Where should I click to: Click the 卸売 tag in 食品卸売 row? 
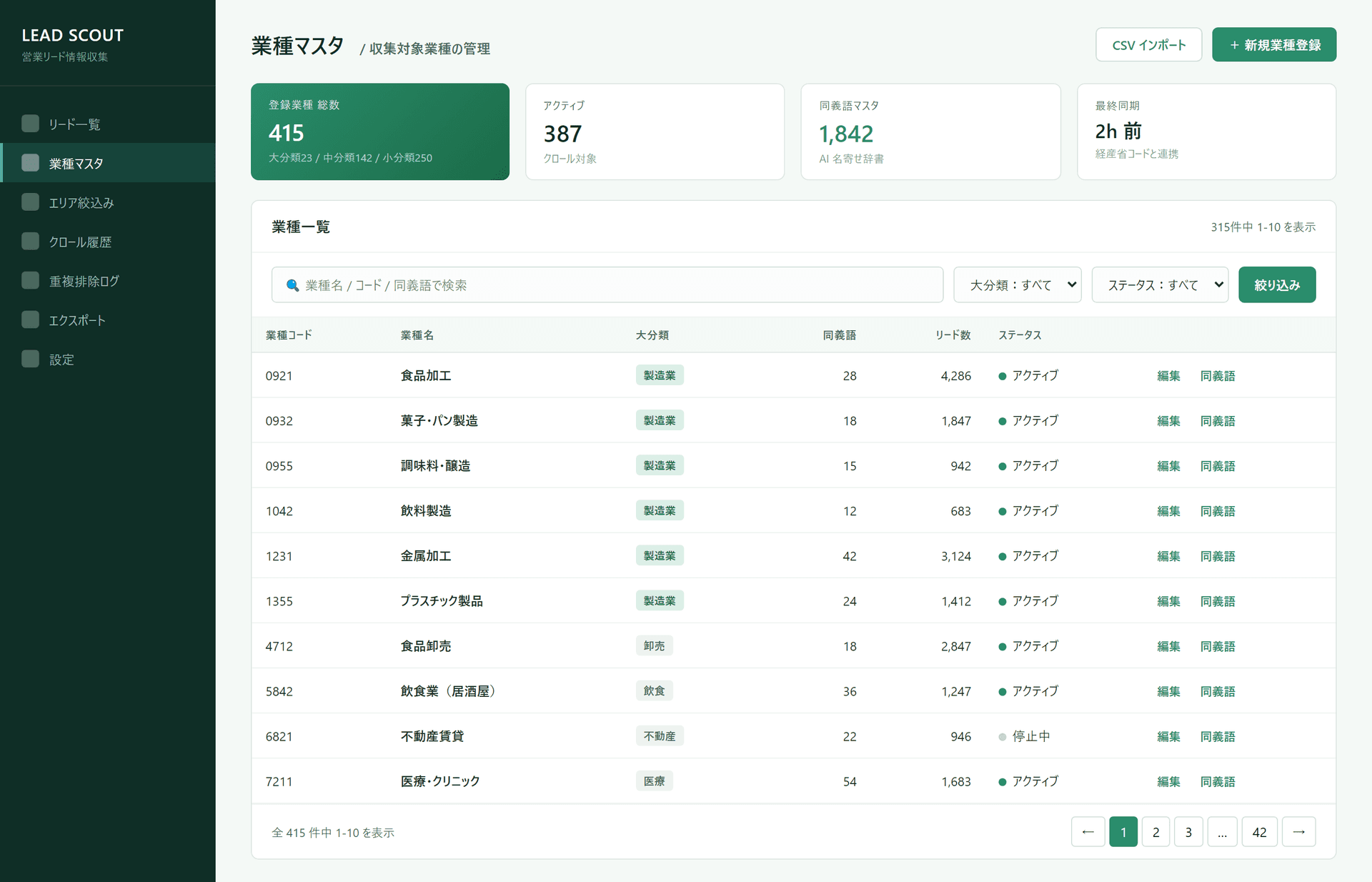[654, 645]
